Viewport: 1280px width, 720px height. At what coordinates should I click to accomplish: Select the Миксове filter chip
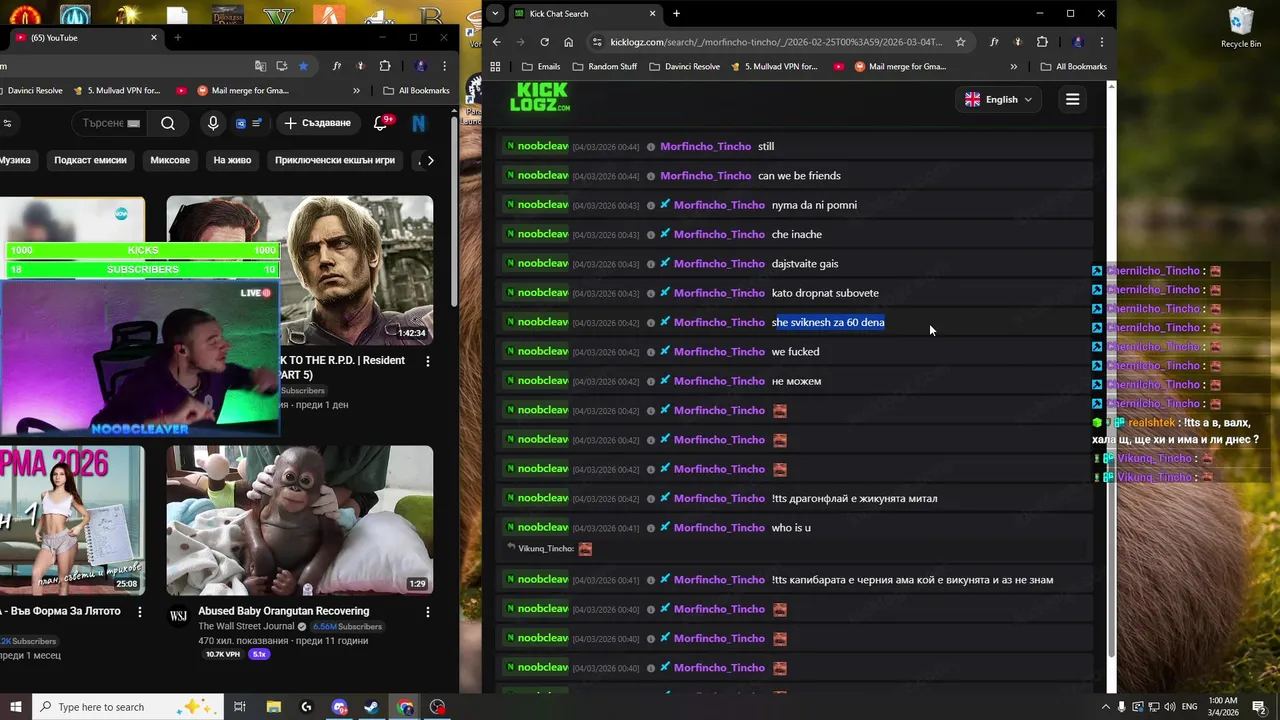point(170,160)
